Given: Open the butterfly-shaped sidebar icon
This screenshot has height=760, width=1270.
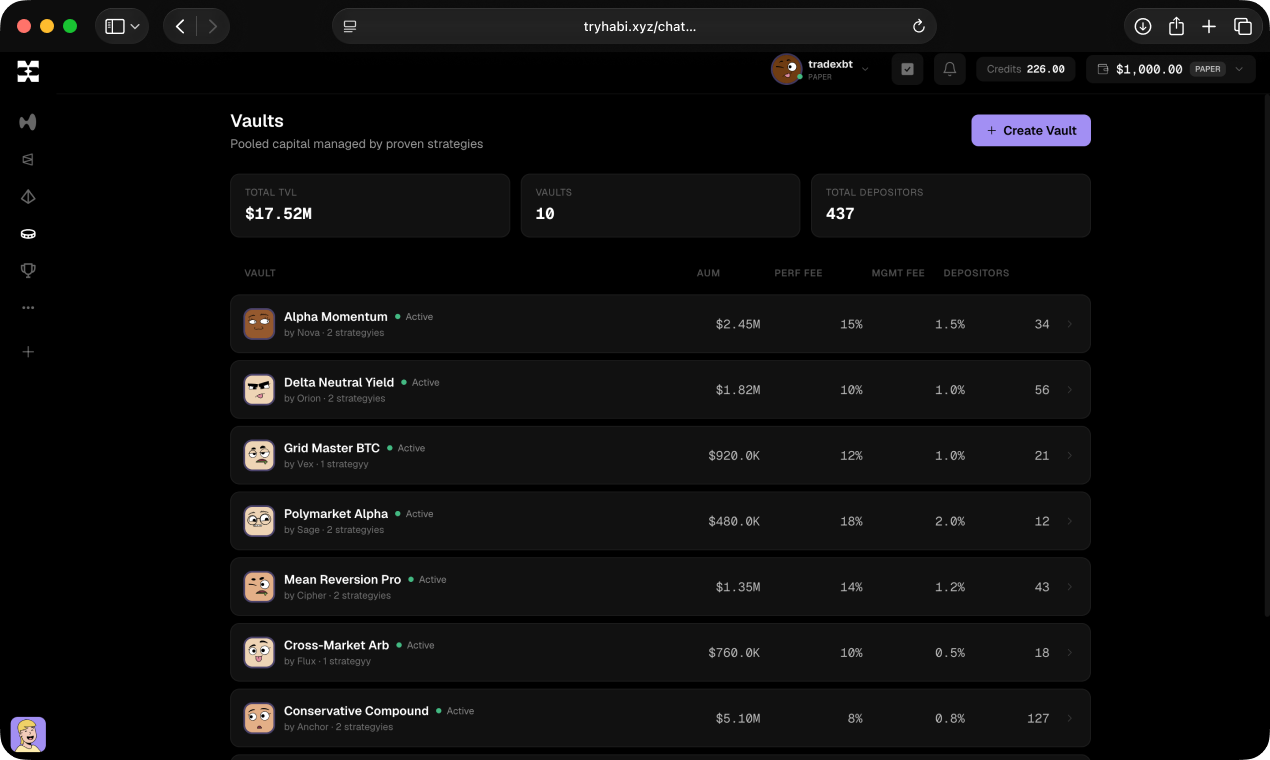Looking at the screenshot, I should [28, 122].
